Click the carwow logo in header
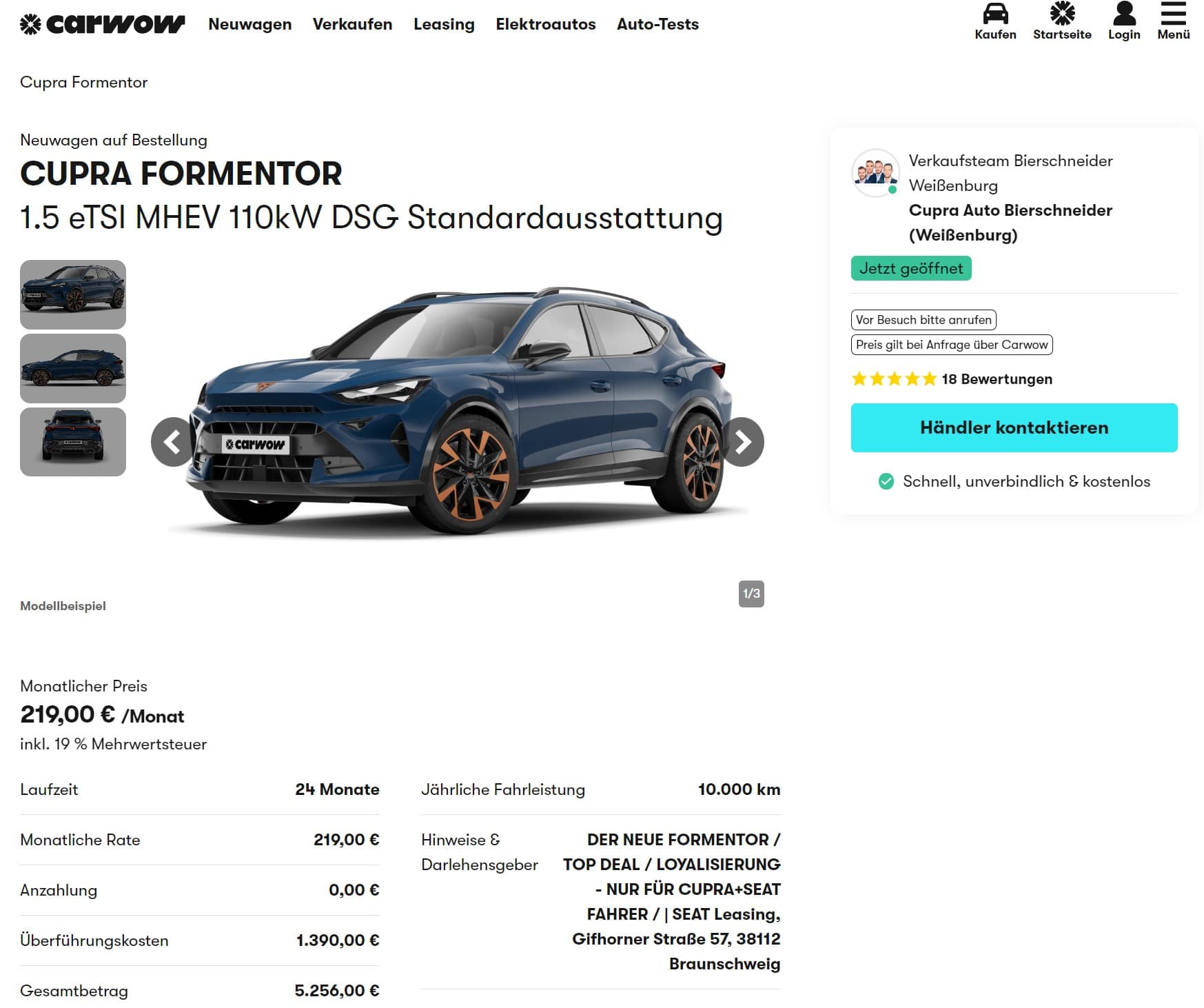1204x1008 pixels. [x=102, y=24]
